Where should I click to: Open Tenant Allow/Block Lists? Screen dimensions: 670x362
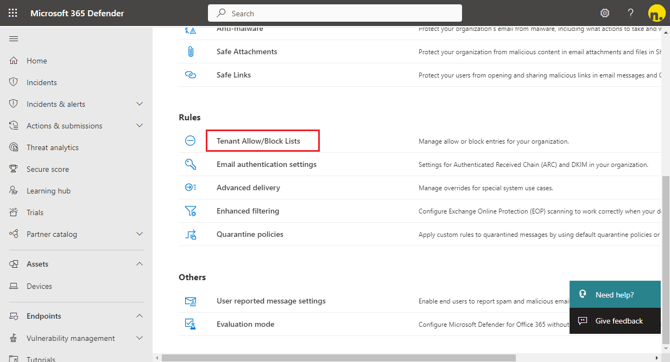(x=258, y=141)
